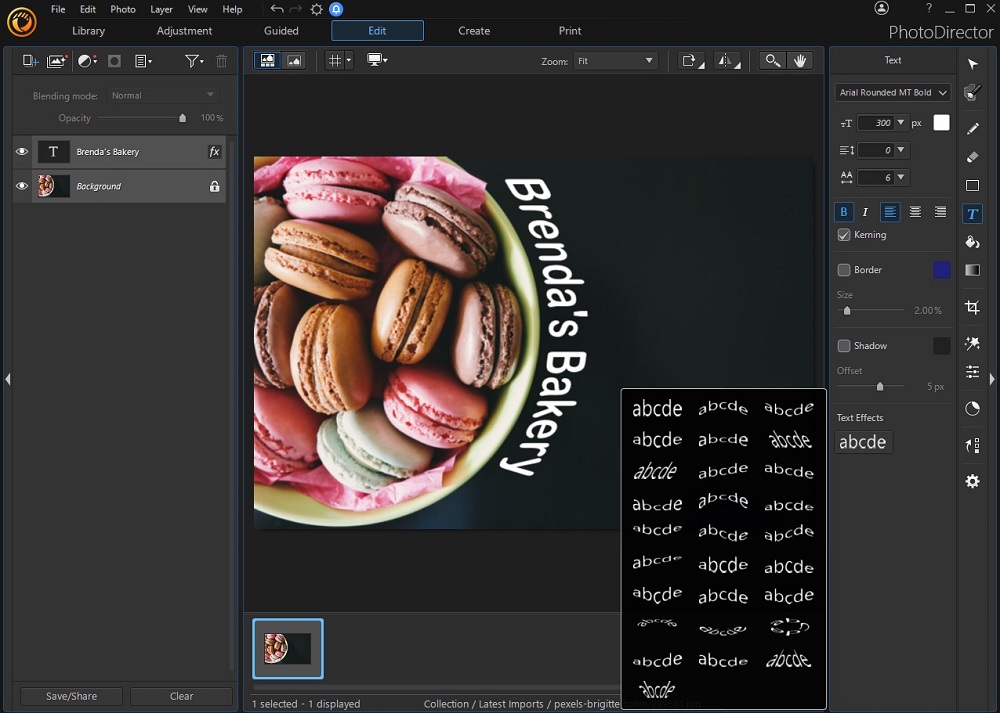Click the Save/Share button

tap(70, 695)
